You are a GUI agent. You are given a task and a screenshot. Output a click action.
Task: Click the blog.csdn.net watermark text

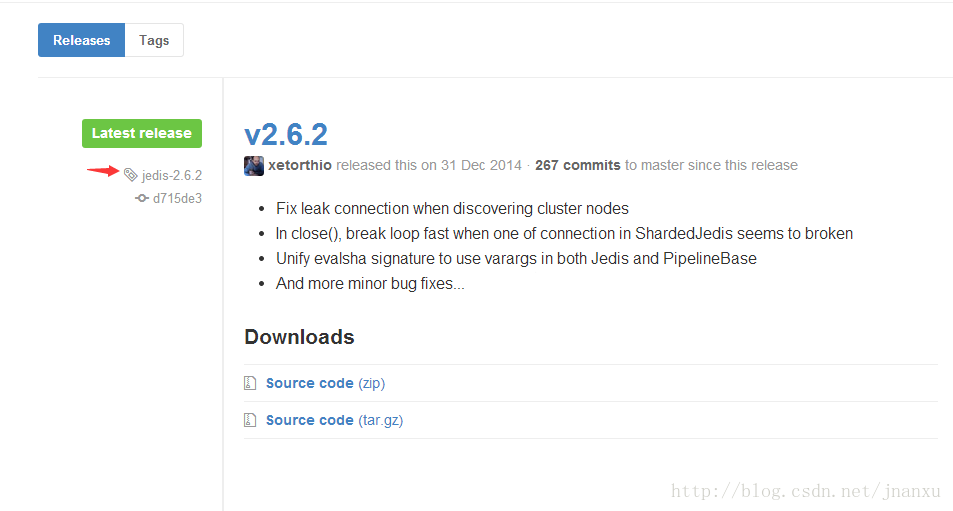coord(805,491)
